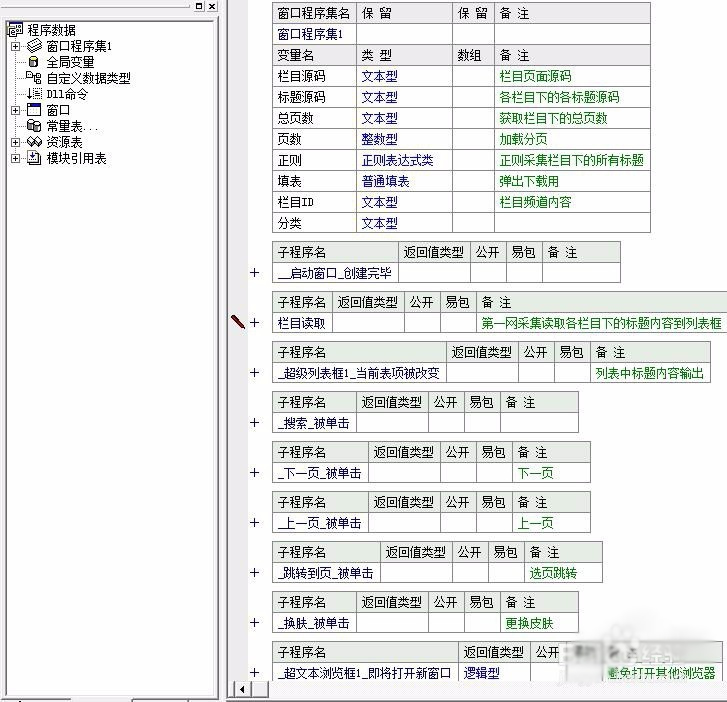Image resolution: width=727 pixels, height=702 pixels.
Task: Select 常量表 in the tree
Action: 72,126
